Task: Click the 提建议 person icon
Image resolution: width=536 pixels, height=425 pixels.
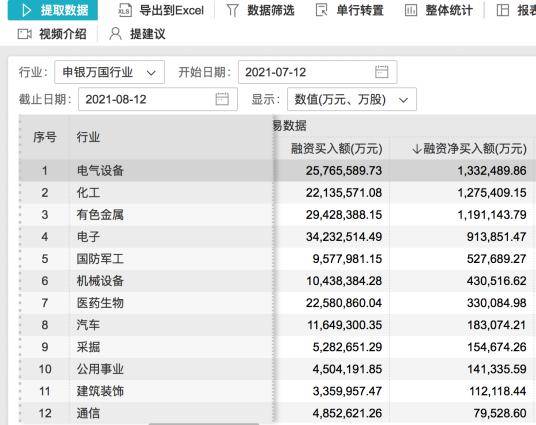Action: [116, 34]
